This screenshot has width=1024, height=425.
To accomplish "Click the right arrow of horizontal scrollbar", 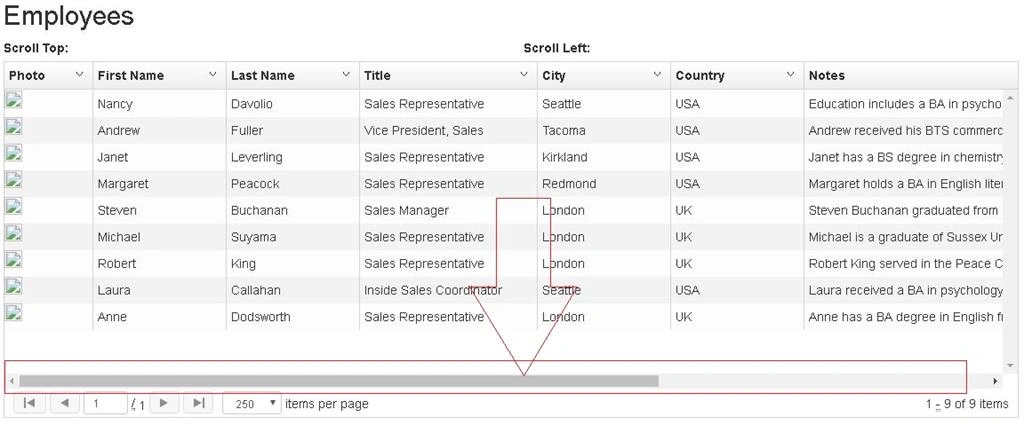I will click(995, 381).
